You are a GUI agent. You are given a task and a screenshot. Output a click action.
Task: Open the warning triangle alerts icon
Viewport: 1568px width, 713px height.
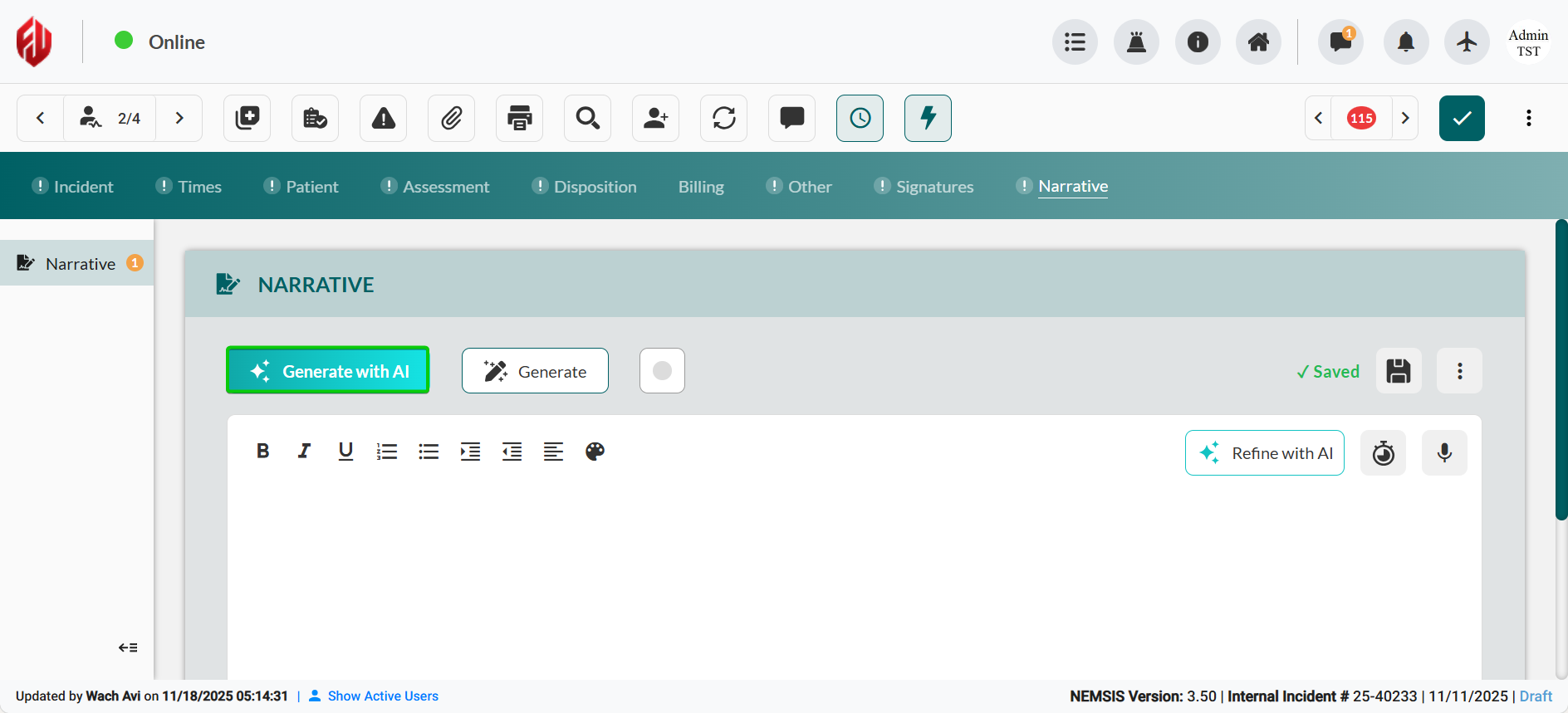pyautogui.click(x=383, y=118)
